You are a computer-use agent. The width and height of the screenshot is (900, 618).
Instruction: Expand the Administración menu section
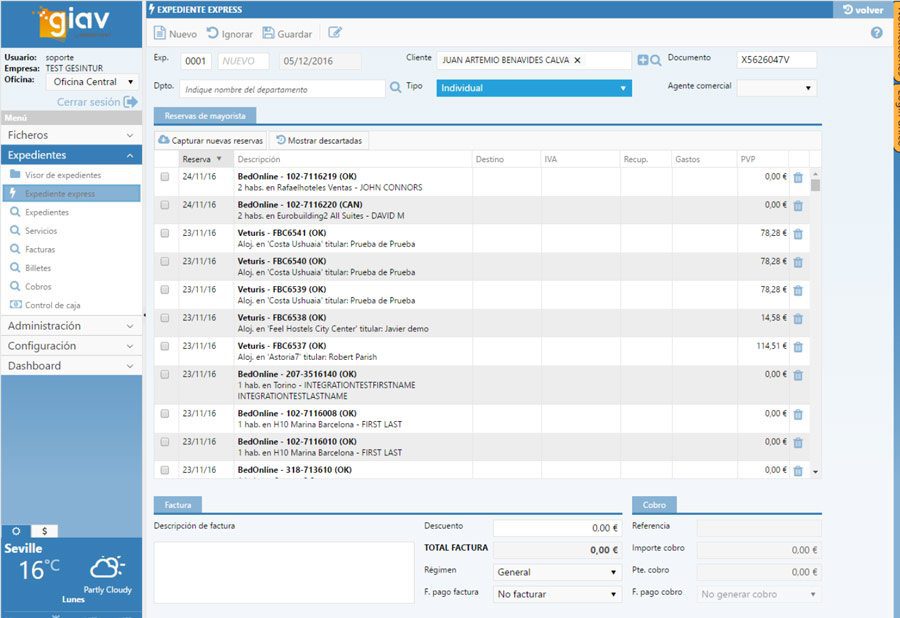pos(71,326)
